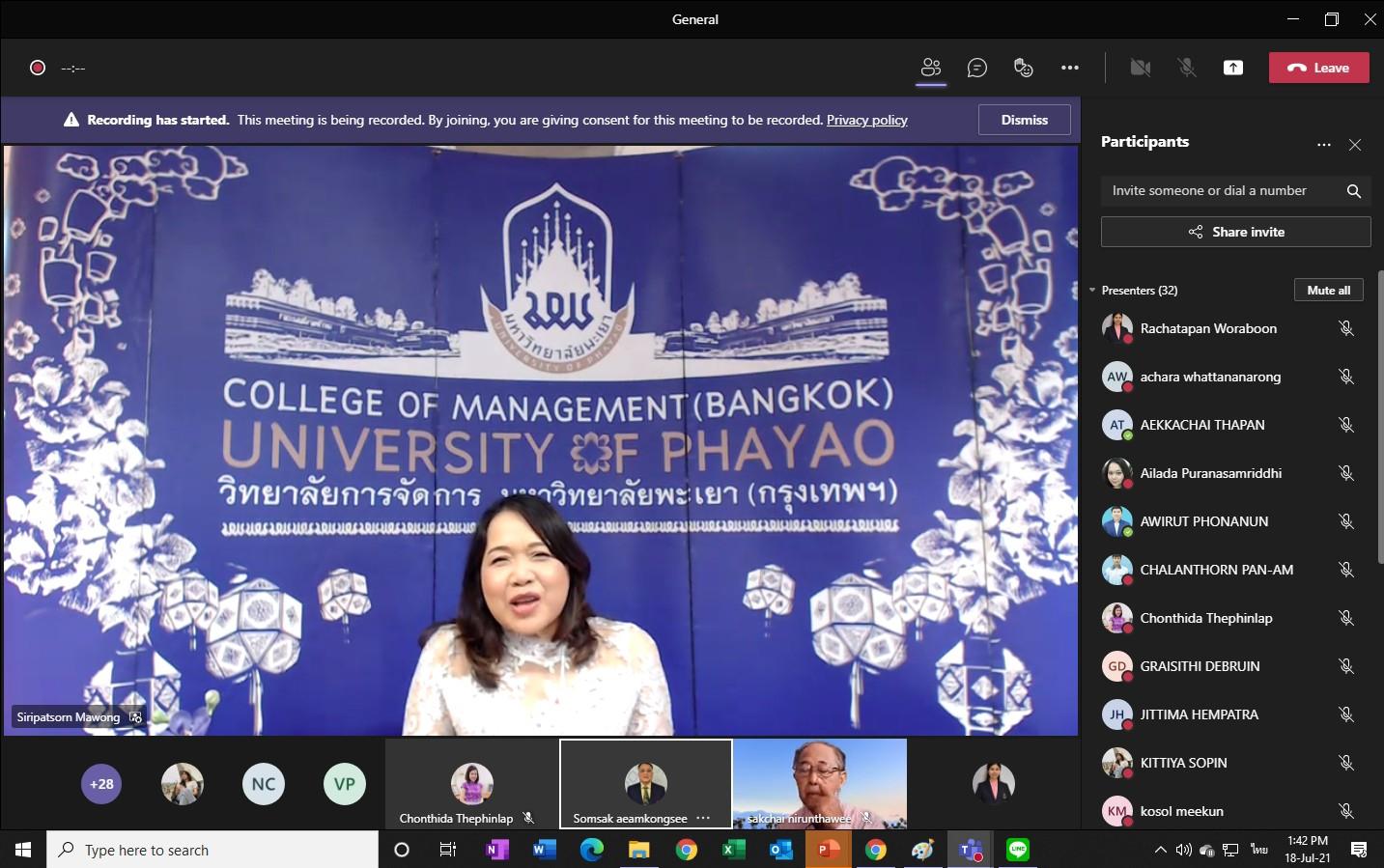Open the Privacy policy link
This screenshot has height=868, width=1384.
coord(867,120)
